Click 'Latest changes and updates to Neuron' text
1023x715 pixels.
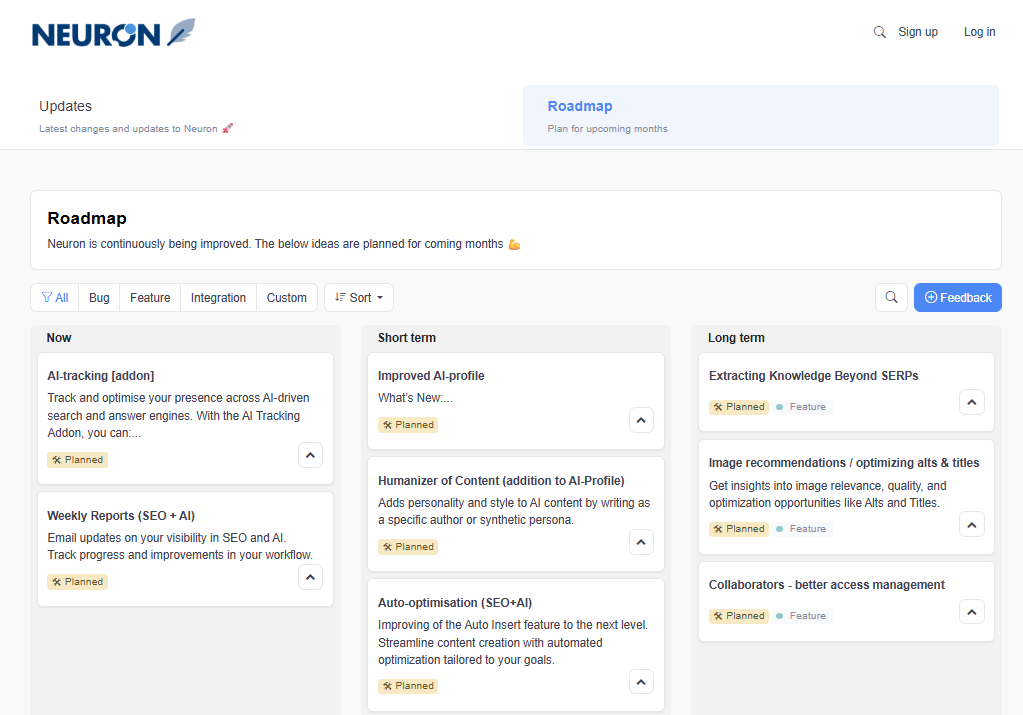tap(129, 129)
